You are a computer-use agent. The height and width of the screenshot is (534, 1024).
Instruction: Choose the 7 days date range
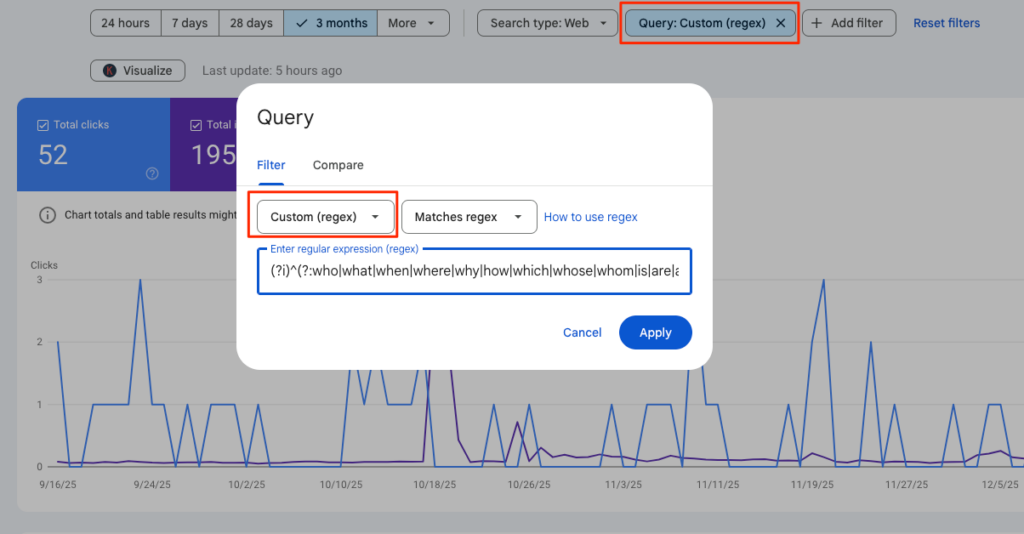[189, 23]
